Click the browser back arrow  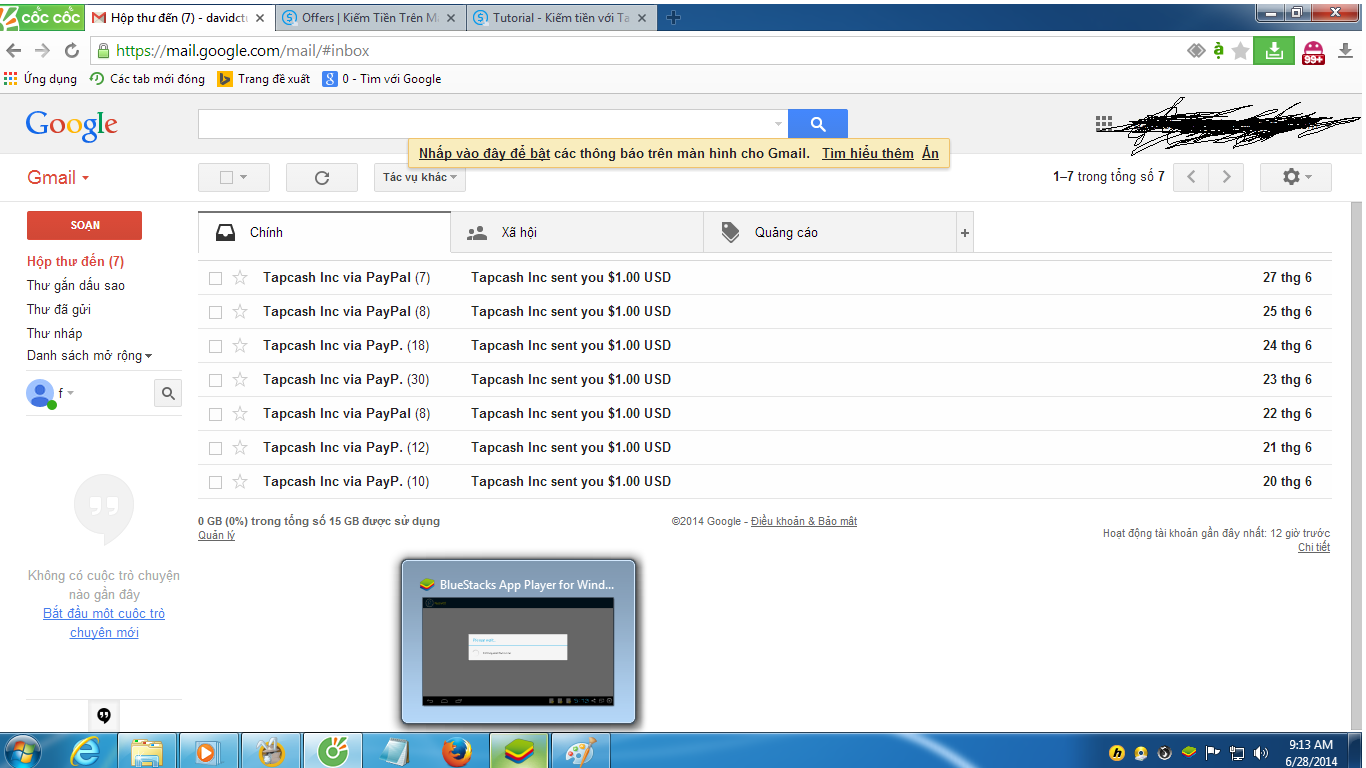pos(14,50)
